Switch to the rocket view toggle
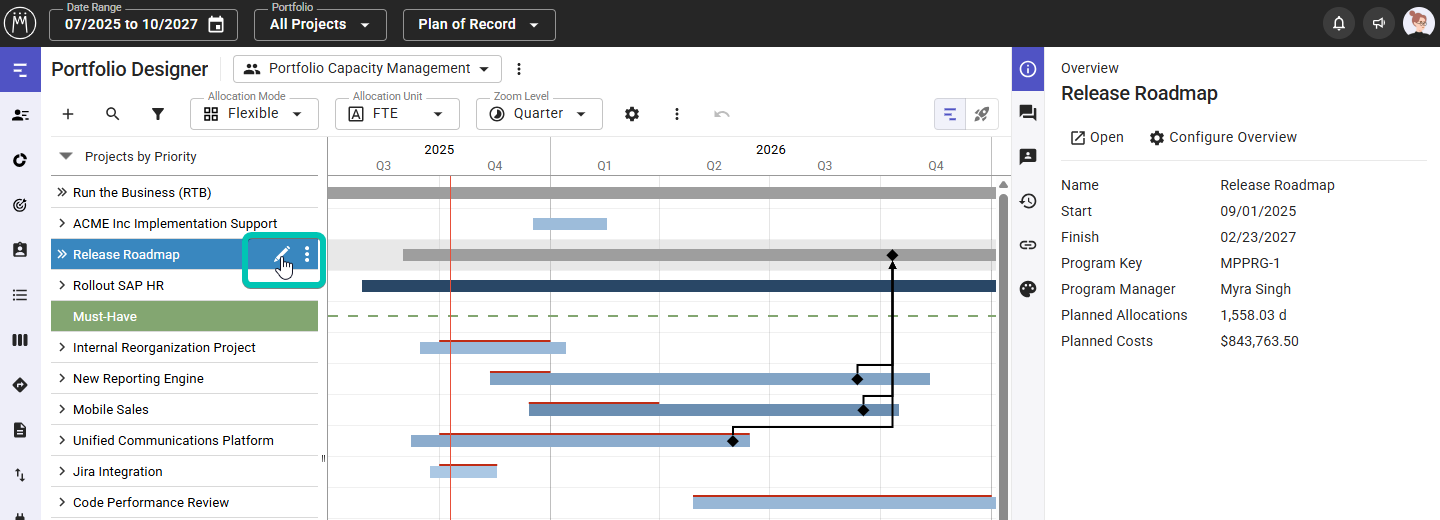The height and width of the screenshot is (520, 1440). pyautogui.click(x=982, y=114)
